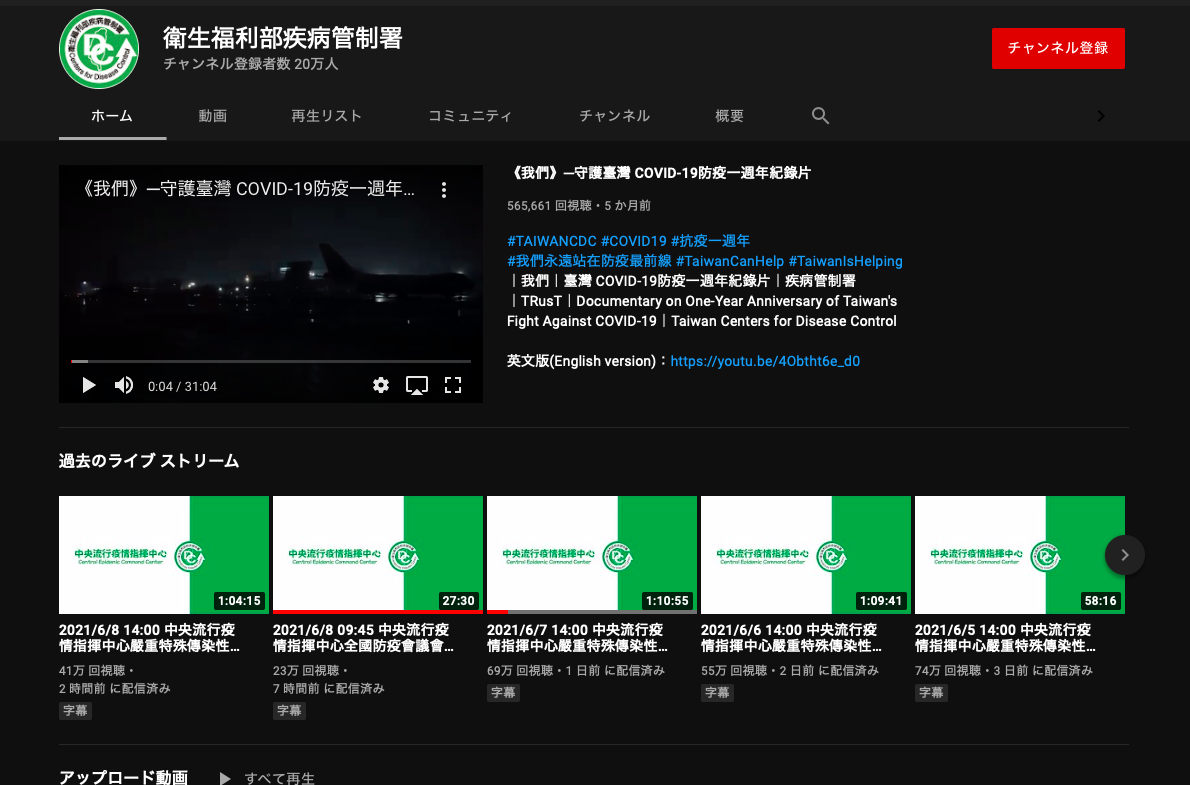
Task: Click the 字幕 badge under 2021/6/8 14:00 stream
Action: [x=75, y=711]
